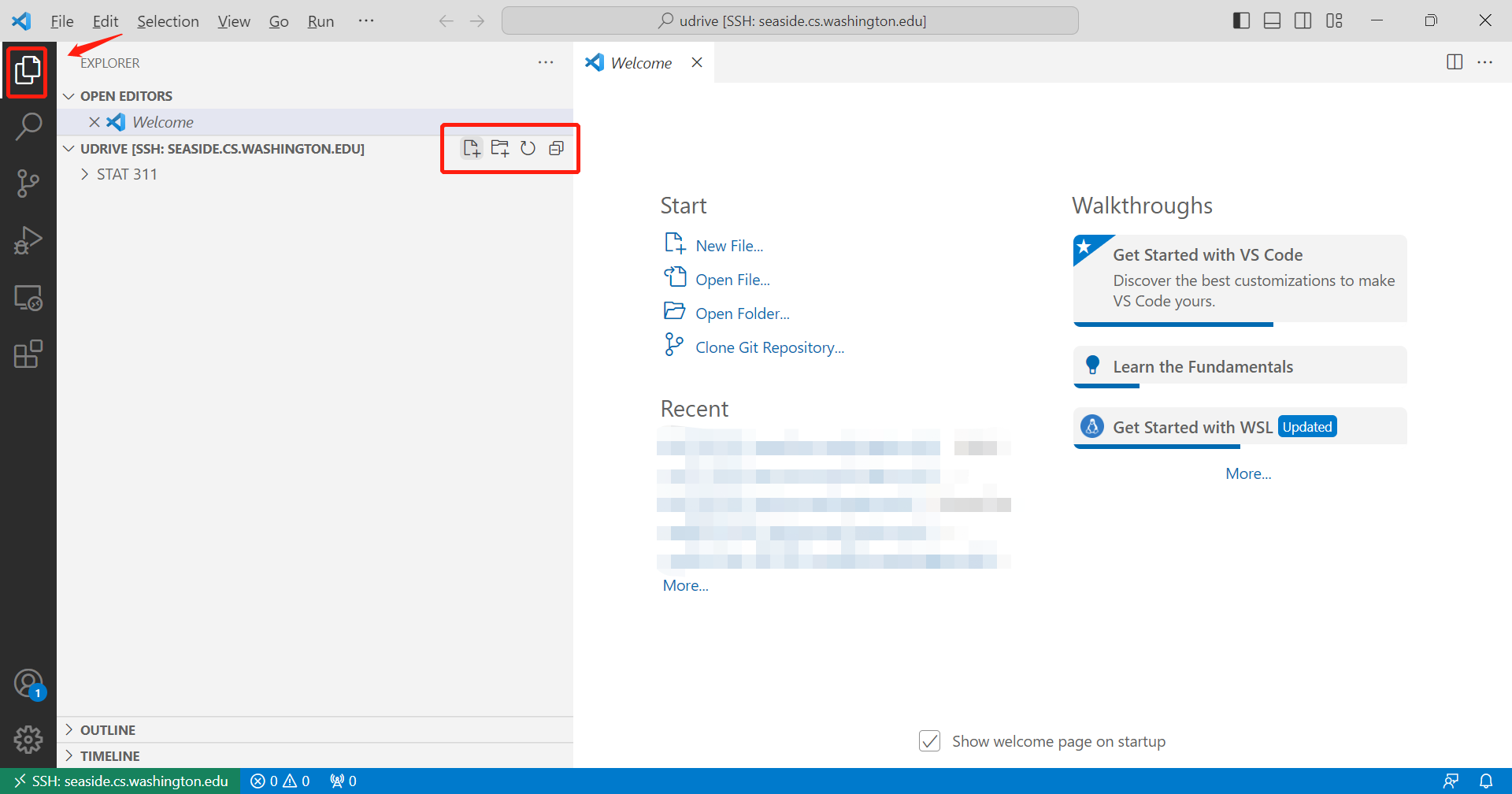Click the SSH remote status indicator

(x=120, y=781)
